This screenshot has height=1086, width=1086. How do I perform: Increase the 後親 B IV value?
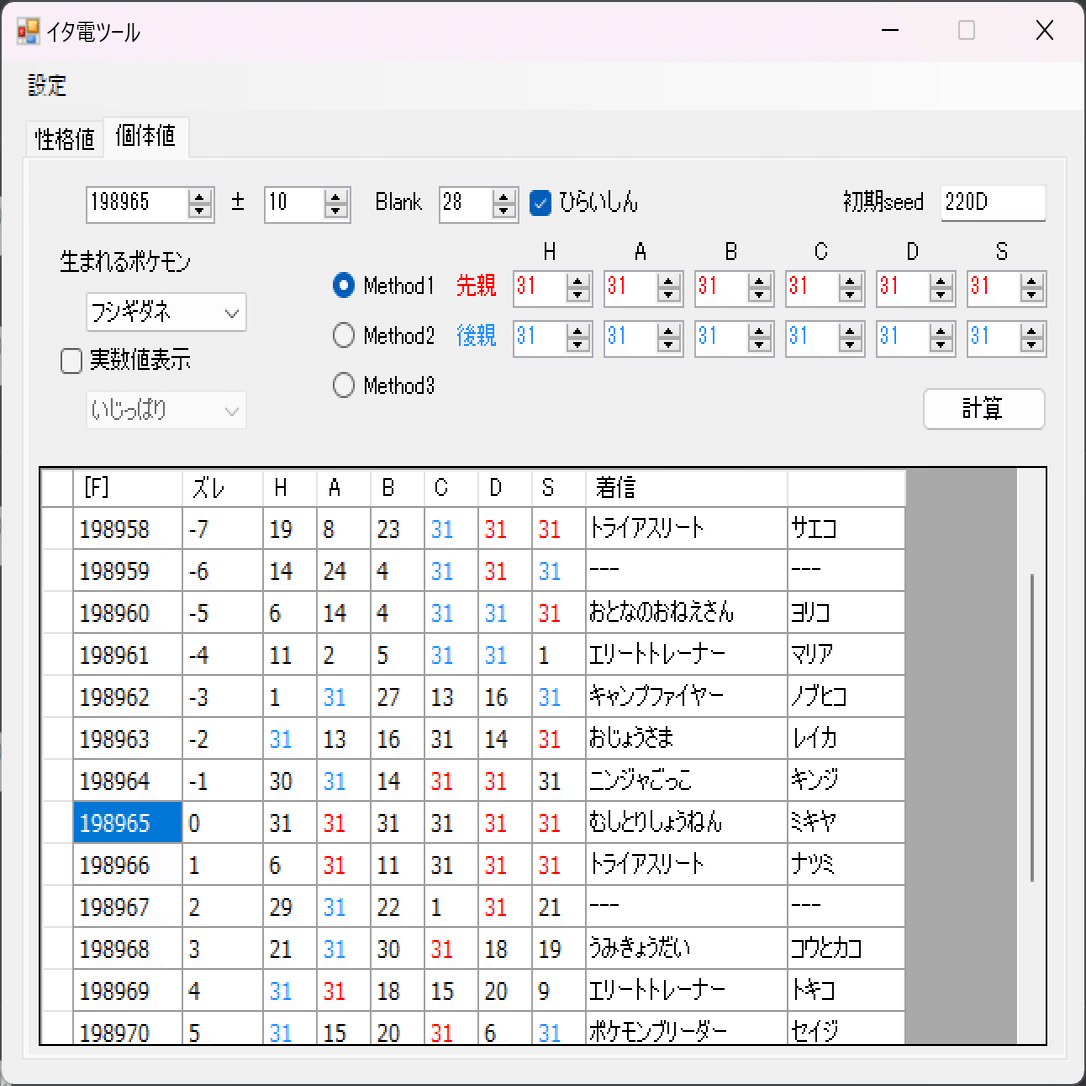[758, 331]
